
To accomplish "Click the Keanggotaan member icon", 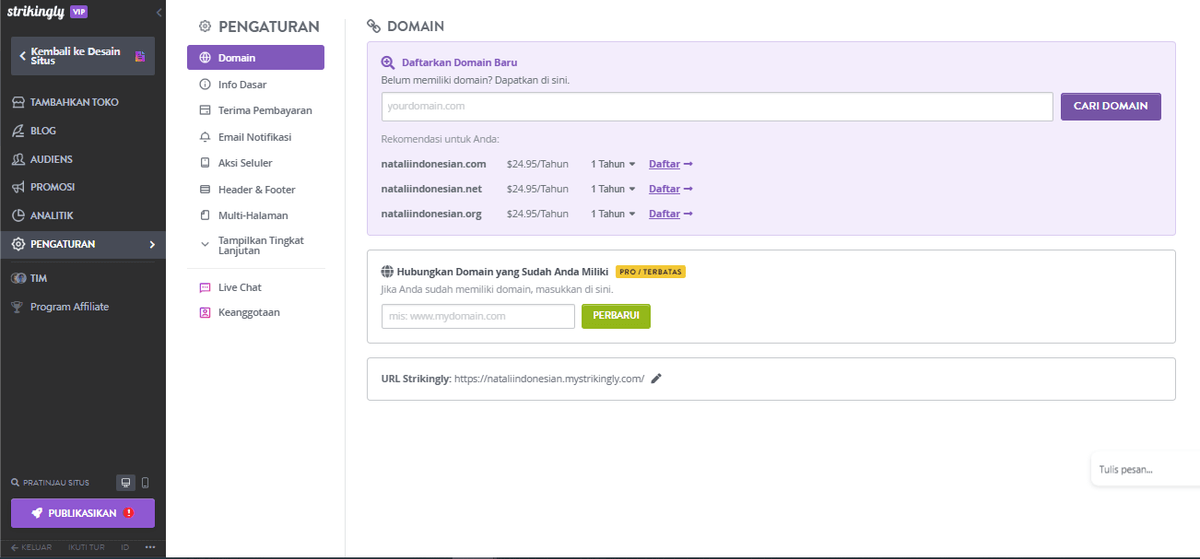I will click(205, 312).
